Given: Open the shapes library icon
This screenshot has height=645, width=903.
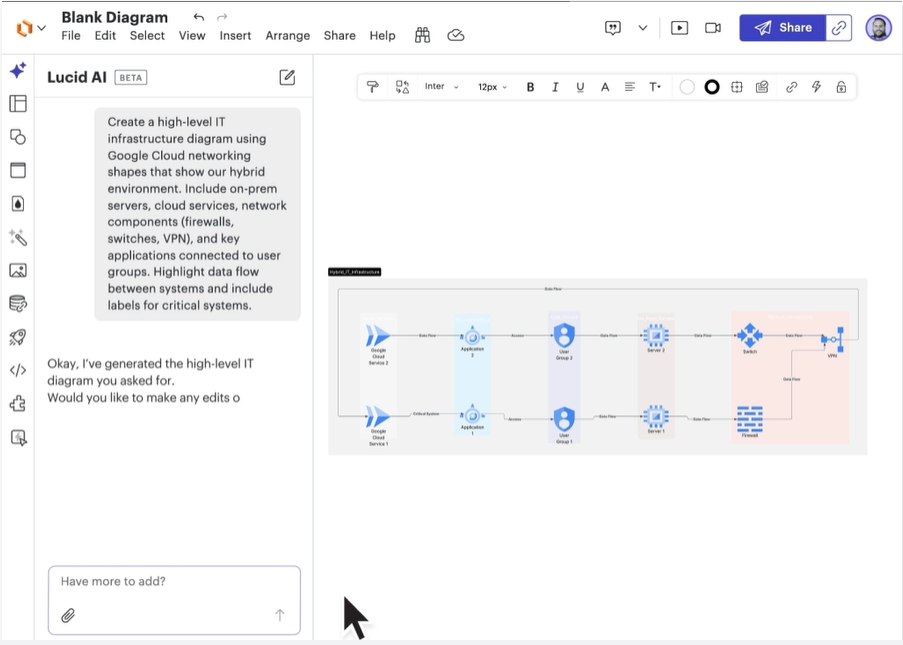Looking at the screenshot, I should click(x=18, y=137).
